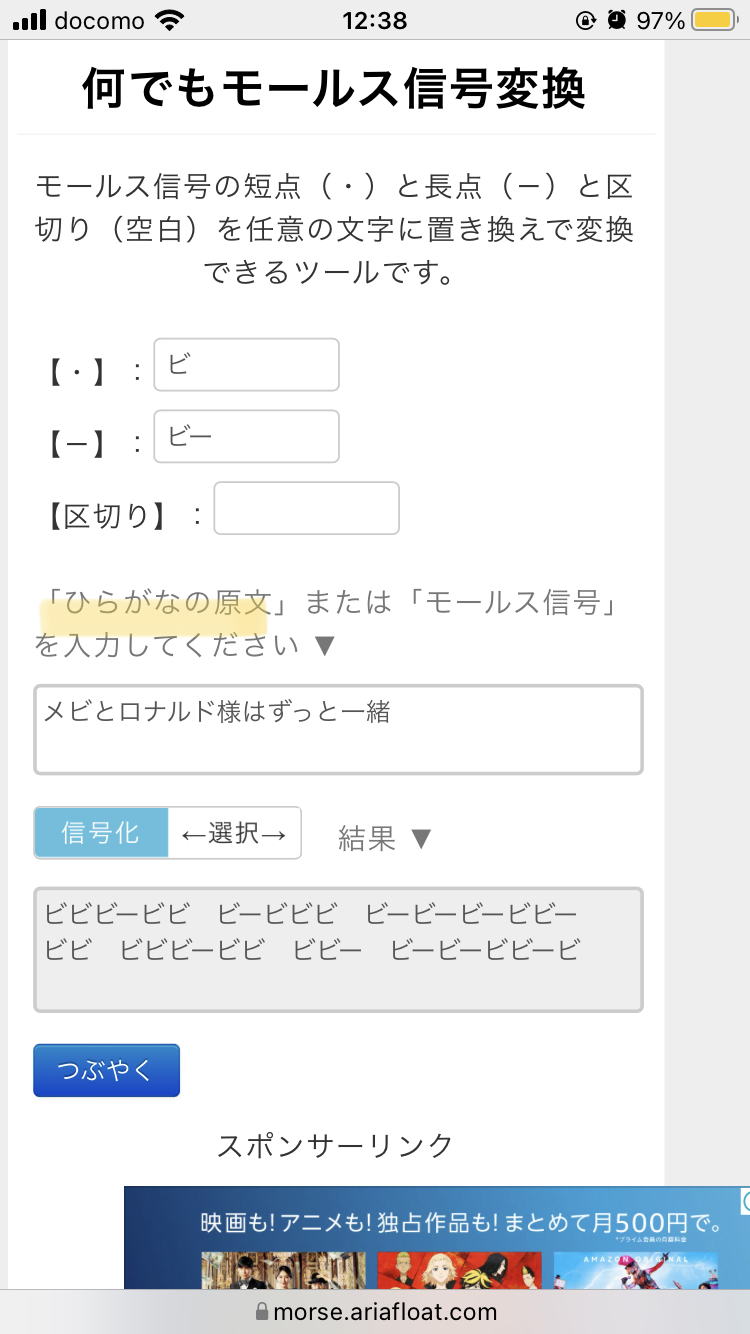The image size is (750, 1334).
Task: Click the result output text area
Action: tap(338, 949)
